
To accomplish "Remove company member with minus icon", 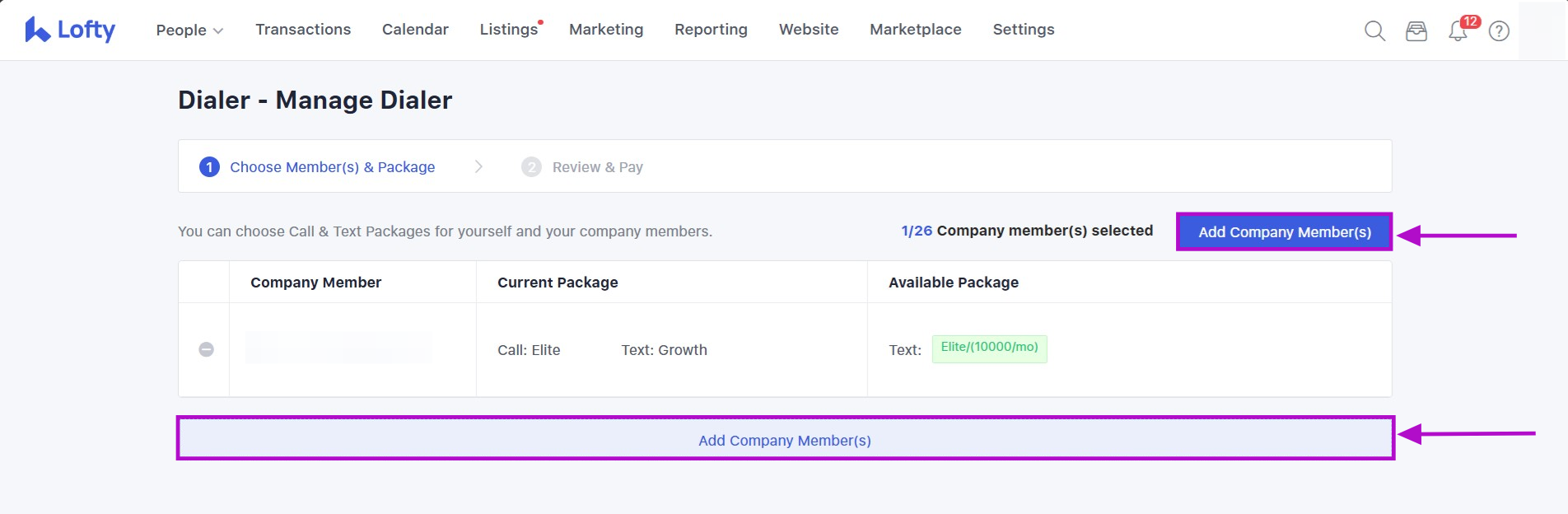I will [x=207, y=349].
